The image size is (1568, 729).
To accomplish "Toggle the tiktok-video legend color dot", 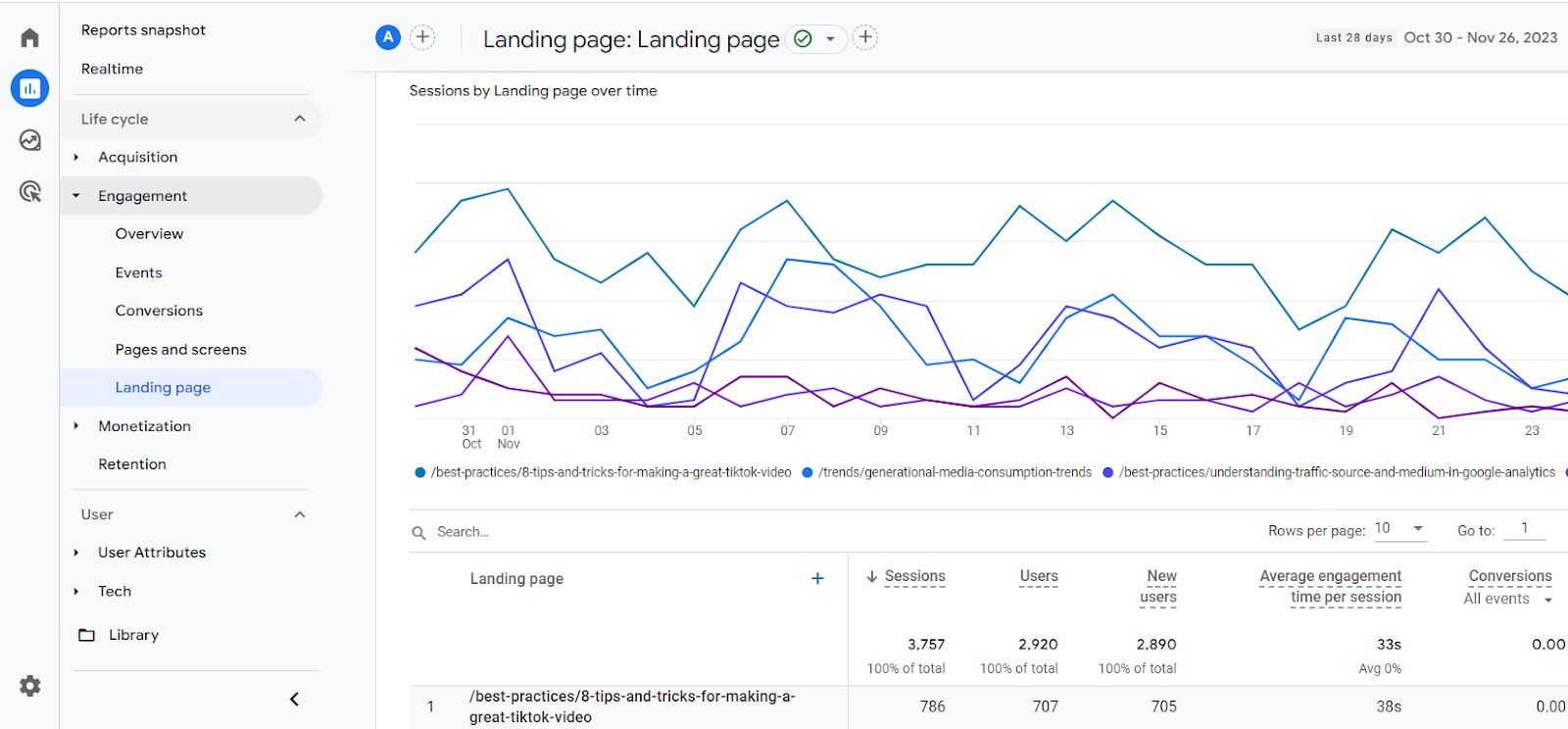I will click(x=420, y=472).
